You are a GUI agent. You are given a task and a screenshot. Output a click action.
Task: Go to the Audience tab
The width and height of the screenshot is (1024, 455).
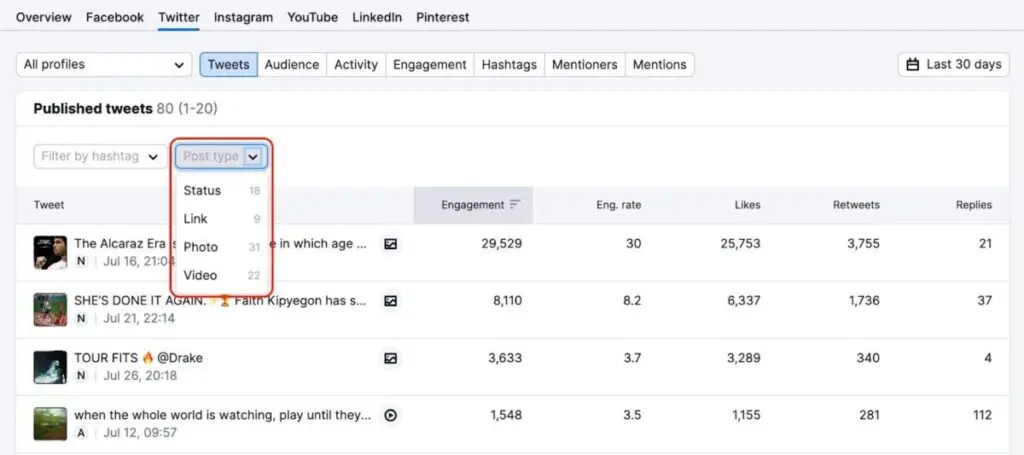click(x=292, y=64)
